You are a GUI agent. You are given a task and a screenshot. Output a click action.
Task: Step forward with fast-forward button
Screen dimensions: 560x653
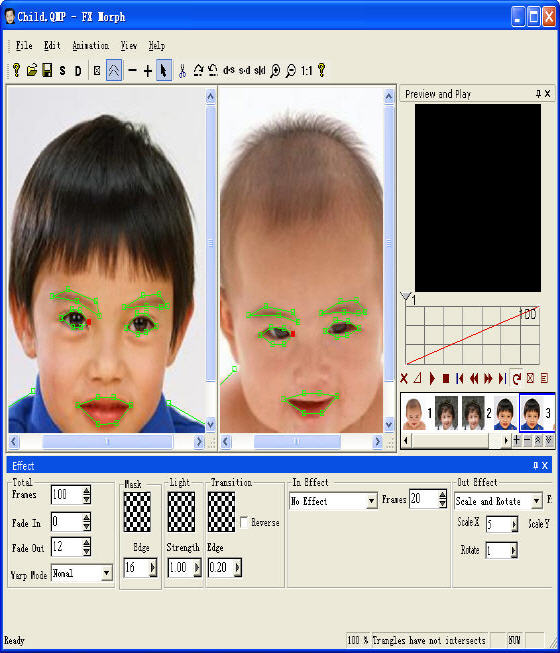pyautogui.click(x=488, y=378)
